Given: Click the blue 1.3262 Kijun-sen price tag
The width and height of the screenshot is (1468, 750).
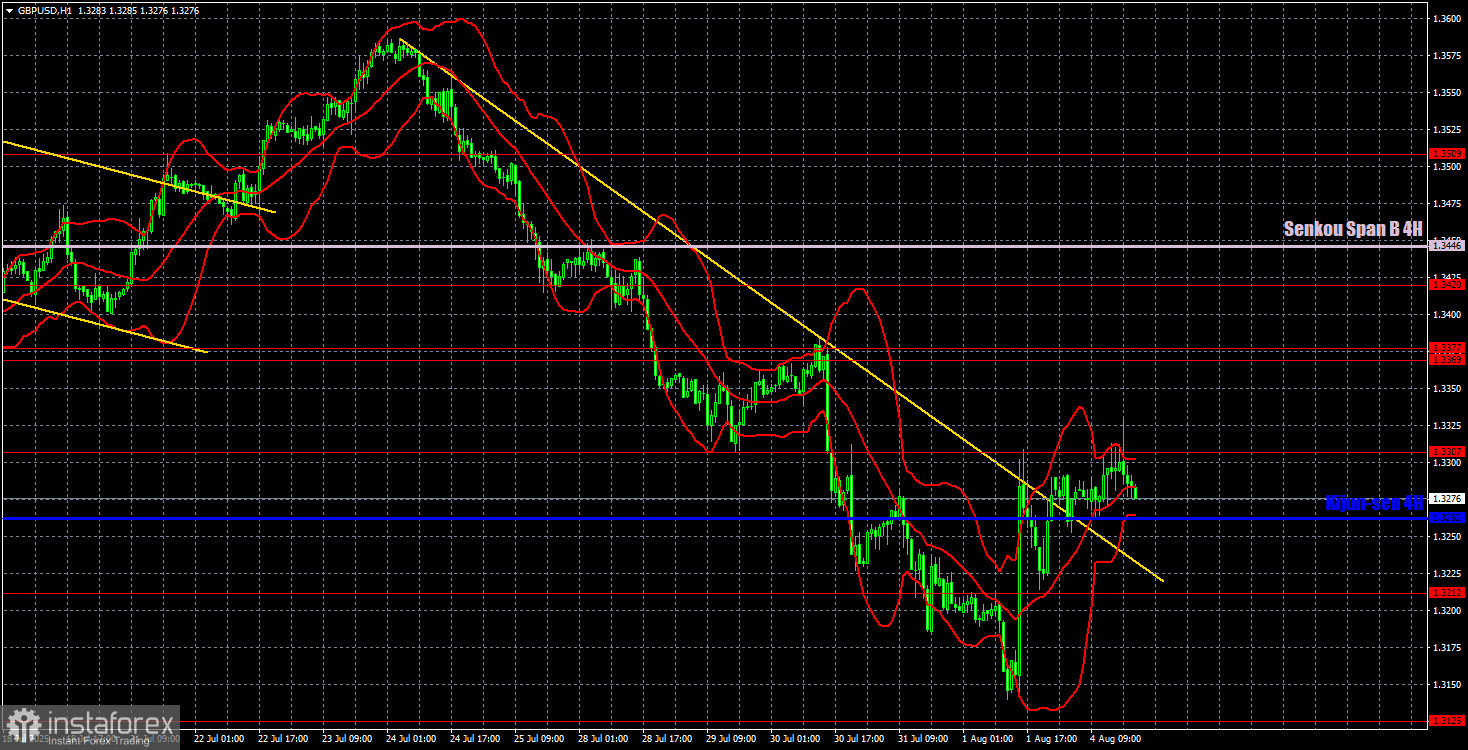Looking at the screenshot, I should tap(1446, 518).
